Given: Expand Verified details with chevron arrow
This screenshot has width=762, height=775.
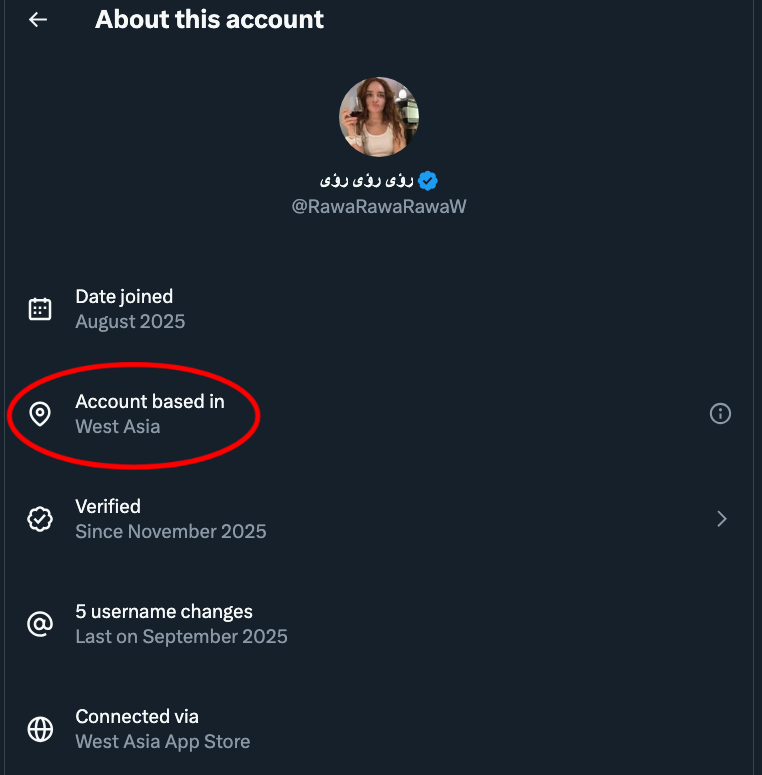Looking at the screenshot, I should (721, 519).
